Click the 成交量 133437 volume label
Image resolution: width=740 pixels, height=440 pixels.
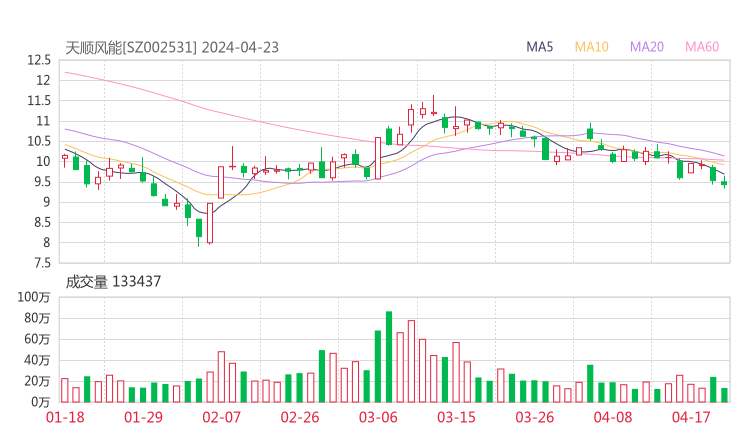coord(113,282)
